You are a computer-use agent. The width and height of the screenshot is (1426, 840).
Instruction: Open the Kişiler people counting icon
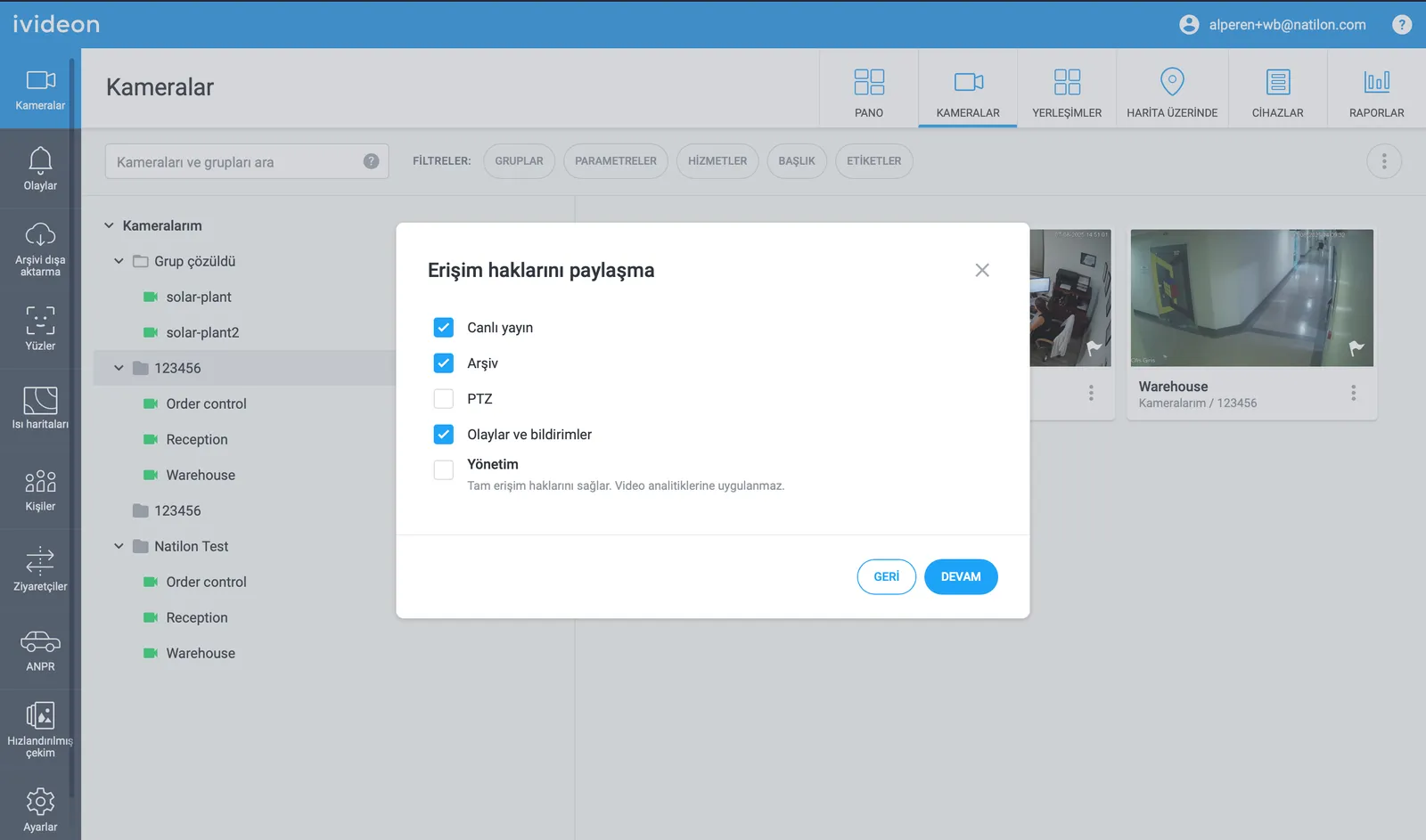(x=40, y=482)
